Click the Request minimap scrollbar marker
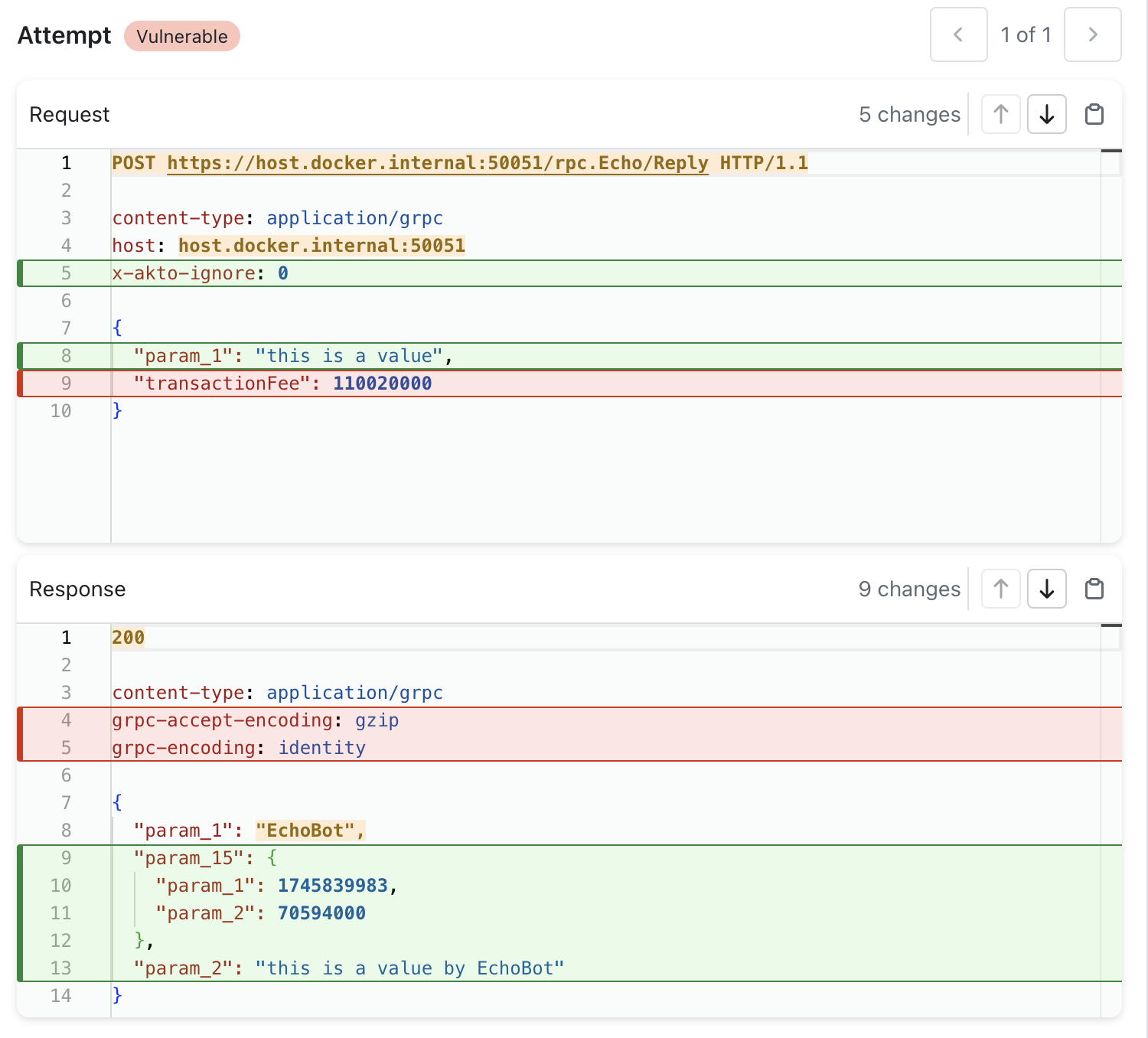 tap(1111, 152)
